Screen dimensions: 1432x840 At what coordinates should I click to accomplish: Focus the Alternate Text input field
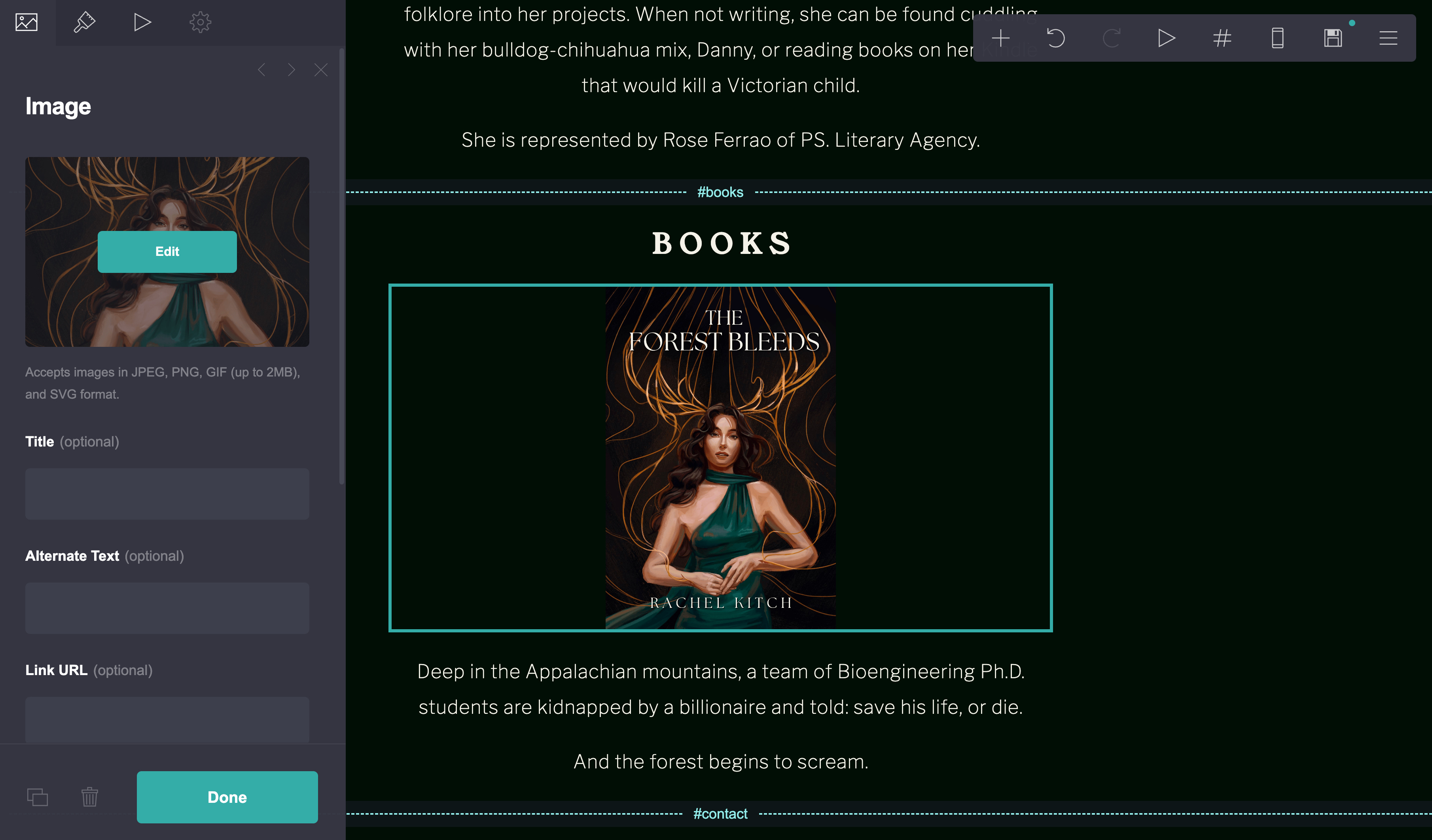click(x=167, y=608)
